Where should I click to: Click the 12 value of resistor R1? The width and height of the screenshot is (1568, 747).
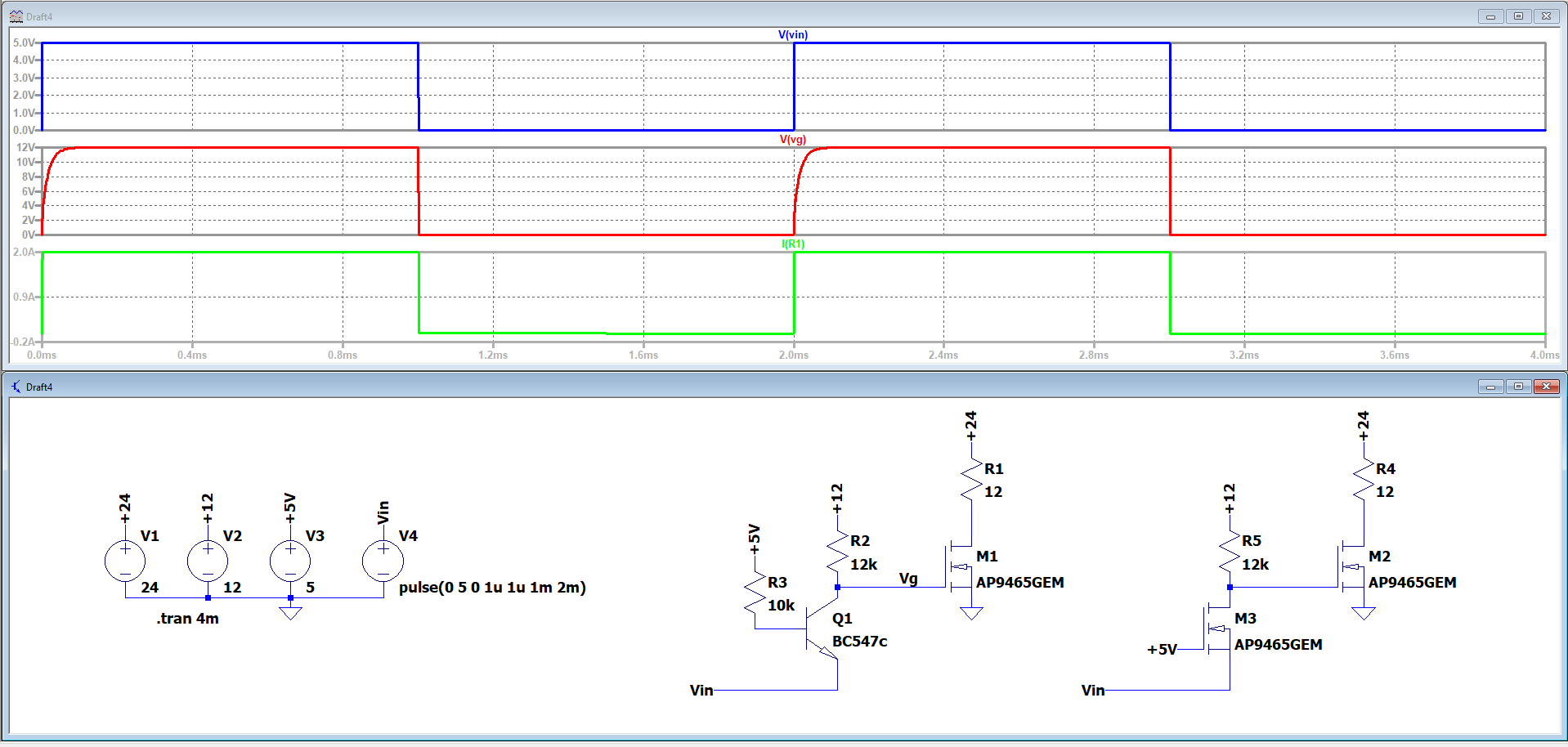click(x=993, y=492)
